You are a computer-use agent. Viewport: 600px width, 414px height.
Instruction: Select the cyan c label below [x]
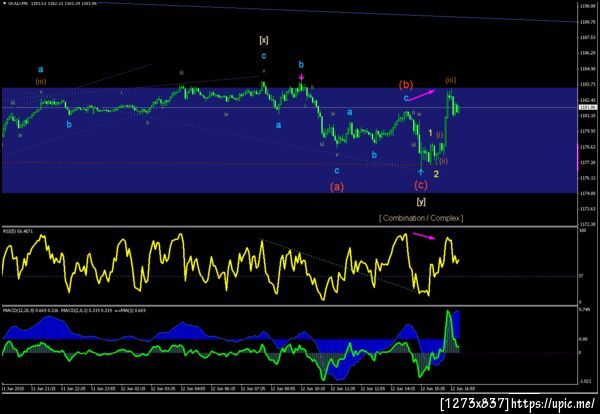coord(264,56)
